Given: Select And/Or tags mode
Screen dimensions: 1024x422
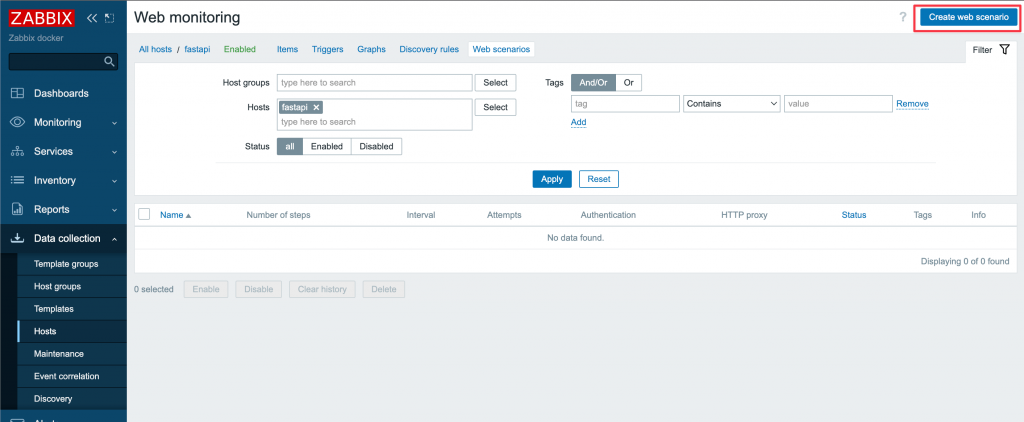Looking at the screenshot, I should [593, 83].
